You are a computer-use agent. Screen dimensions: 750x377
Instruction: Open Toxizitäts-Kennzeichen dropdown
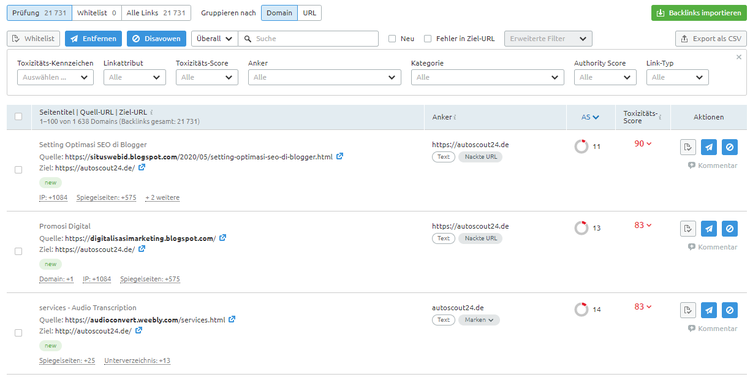click(55, 77)
